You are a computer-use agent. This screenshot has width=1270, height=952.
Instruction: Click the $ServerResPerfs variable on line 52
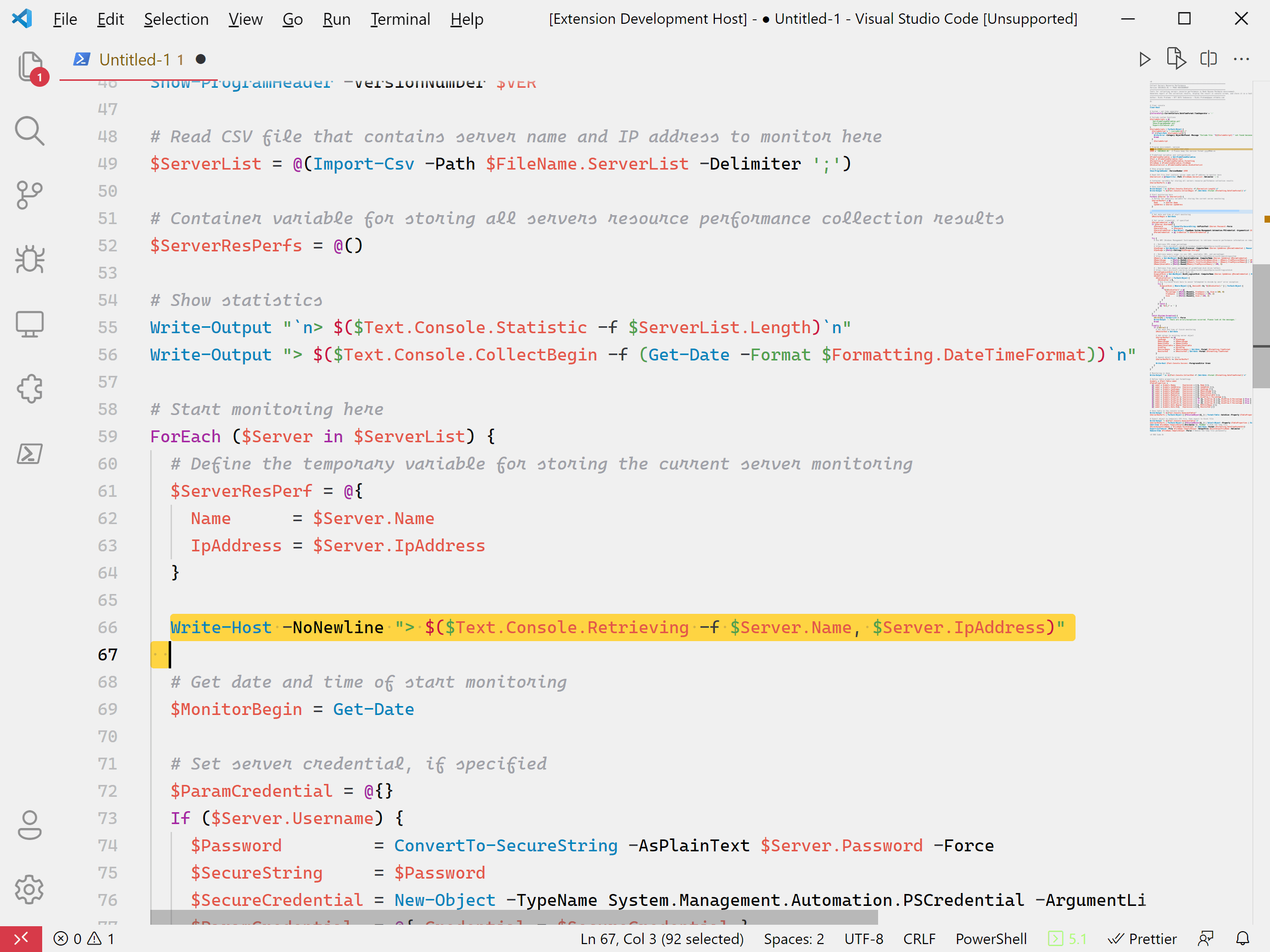226,245
